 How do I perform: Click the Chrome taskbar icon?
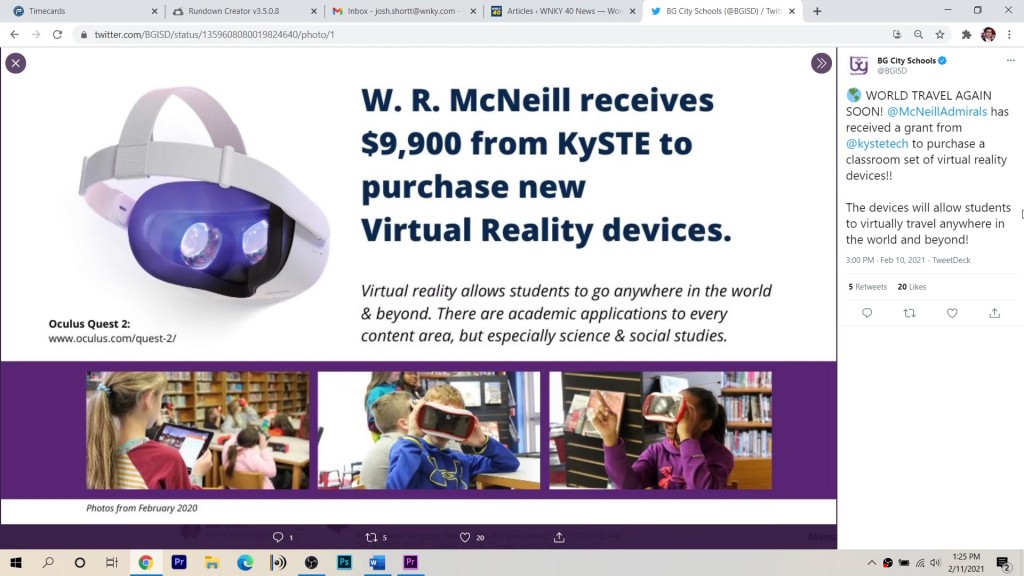pyautogui.click(x=146, y=562)
